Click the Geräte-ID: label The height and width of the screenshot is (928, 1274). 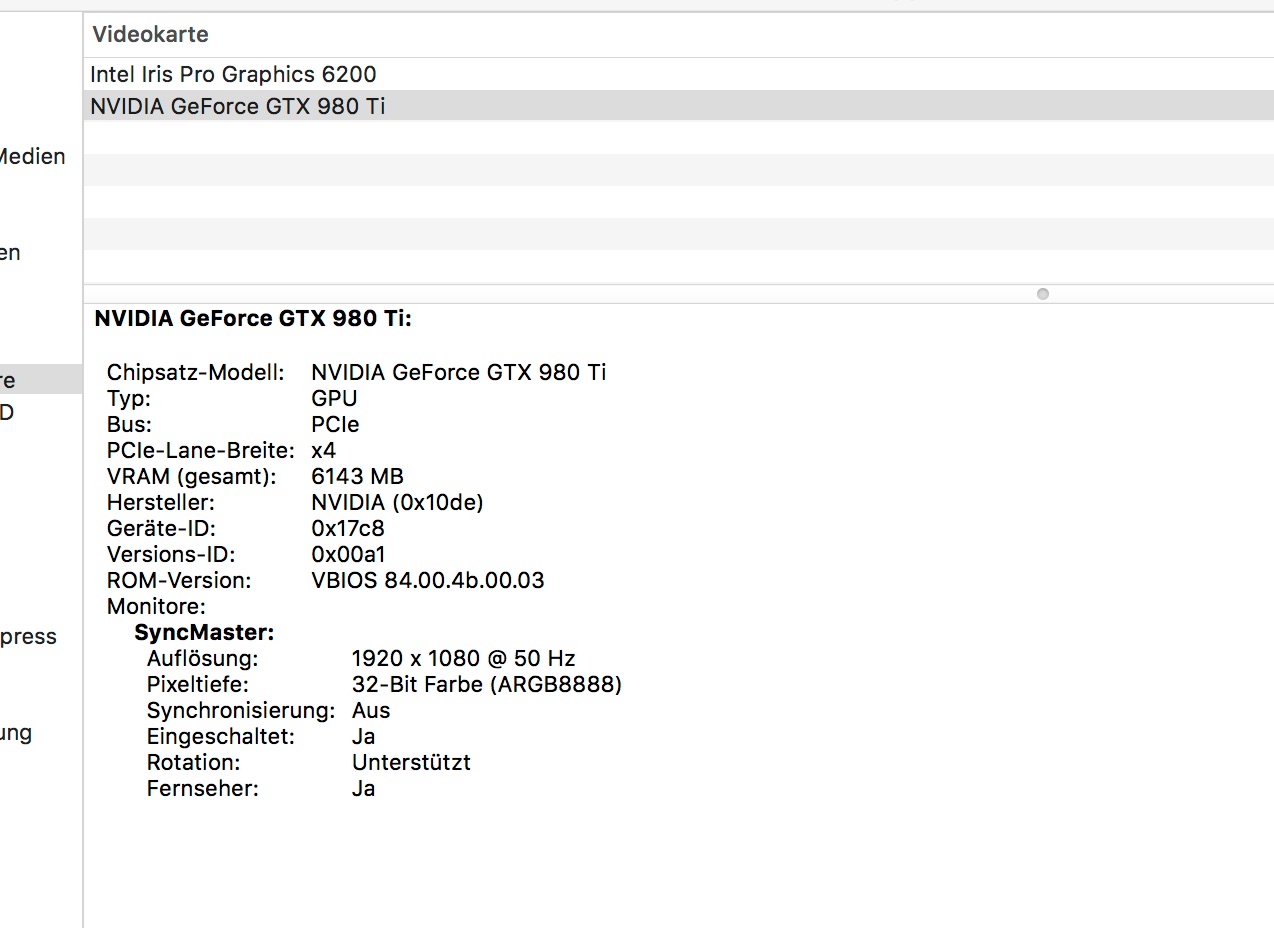click(x=161, y=528)
